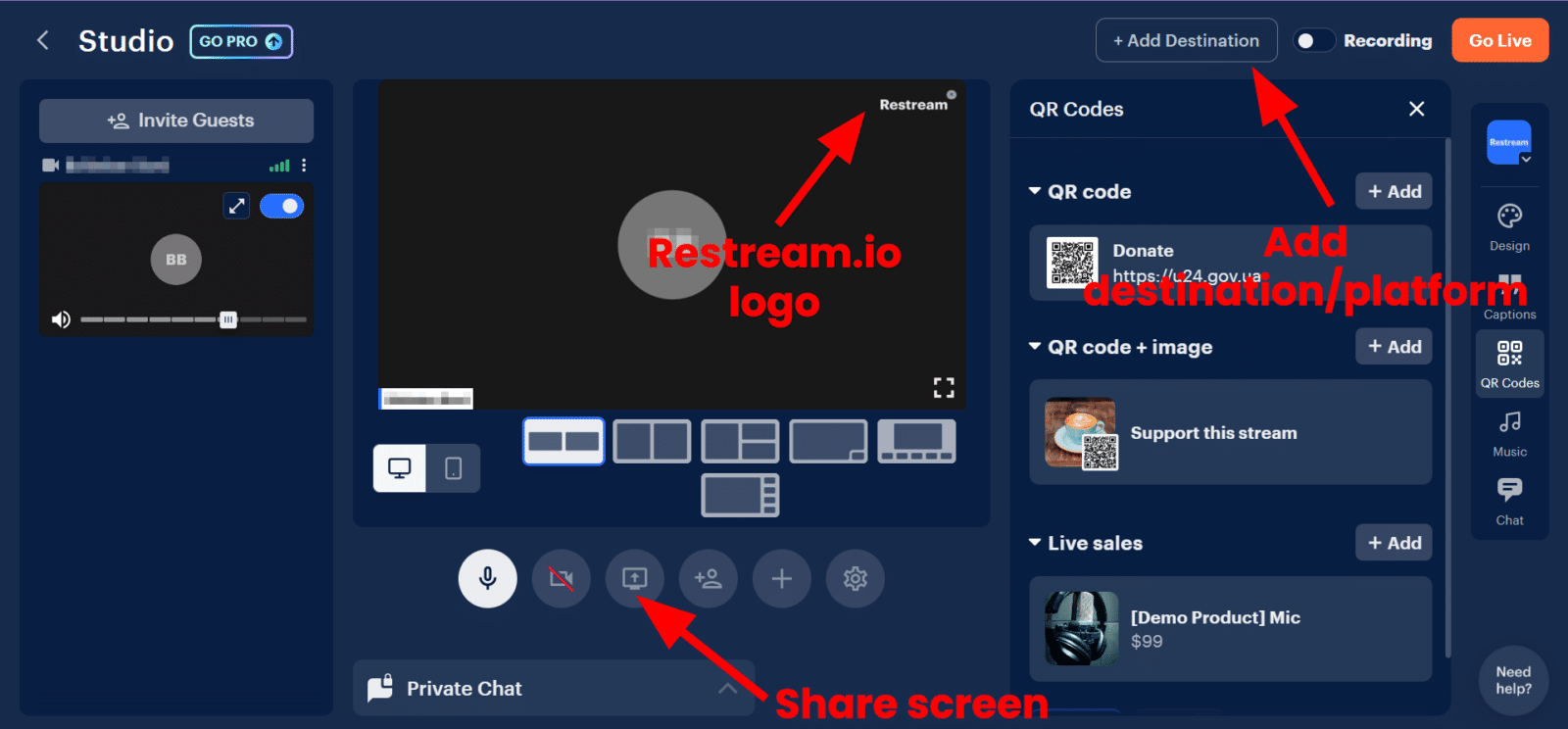
Task: Add a new QR code + image
Action: pos(1394,346)
